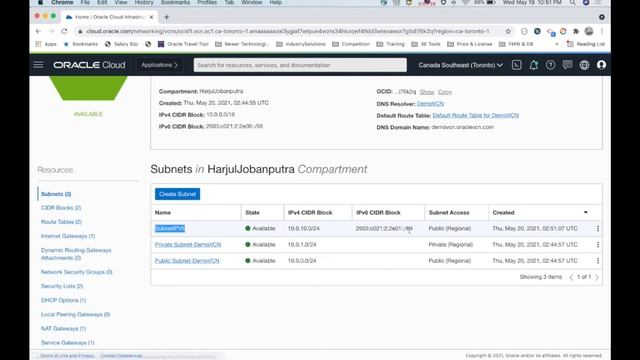Select CIDR Blocks (2) in Resources
640x360 pixels.
click(x=61, y=208)
